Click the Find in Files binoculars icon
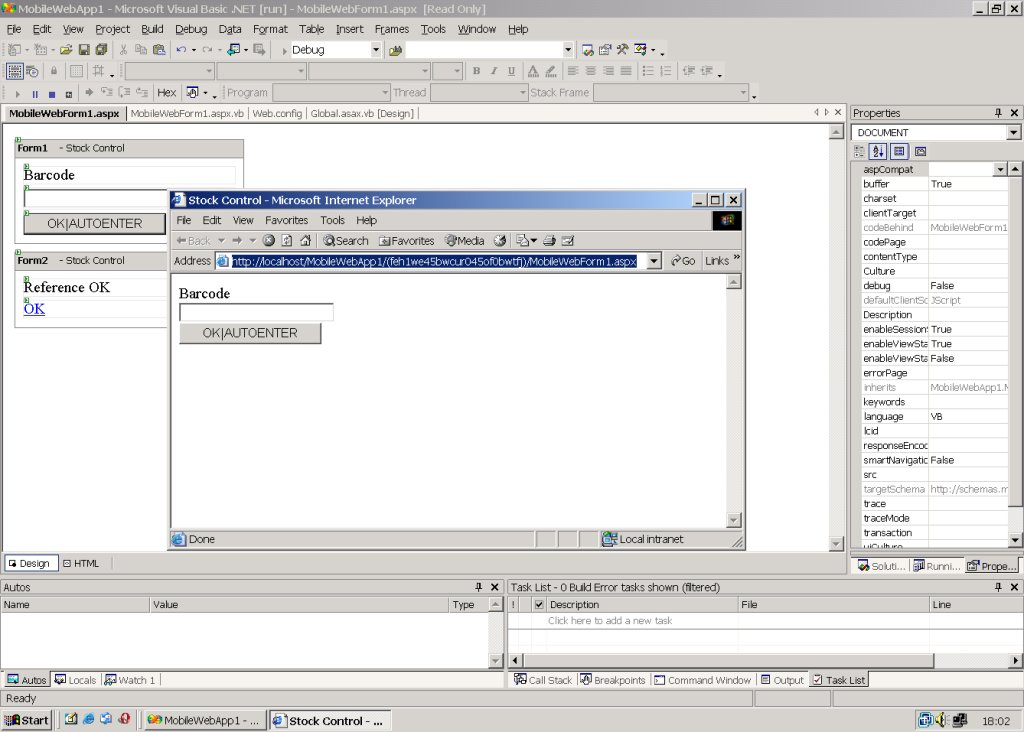 point(395,50)
